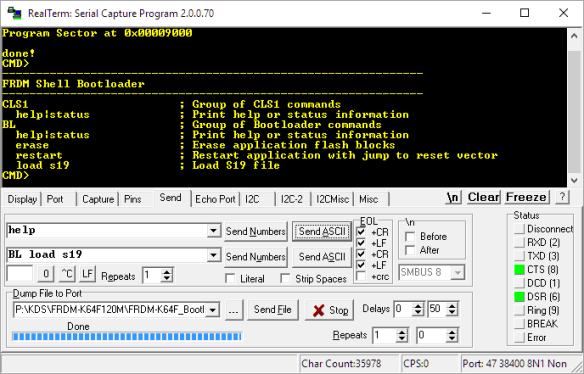Click the terminal scrollbar up arrow
This screenshot has width=584, height=374.
pyautogui.click(x=574, y=35)
